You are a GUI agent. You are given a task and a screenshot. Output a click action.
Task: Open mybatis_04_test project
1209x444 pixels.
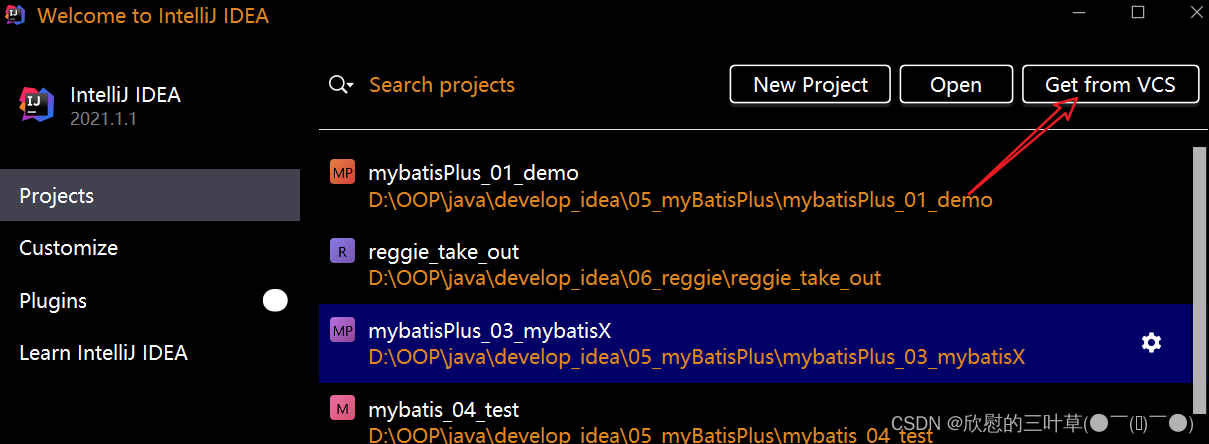coord(755,414)
